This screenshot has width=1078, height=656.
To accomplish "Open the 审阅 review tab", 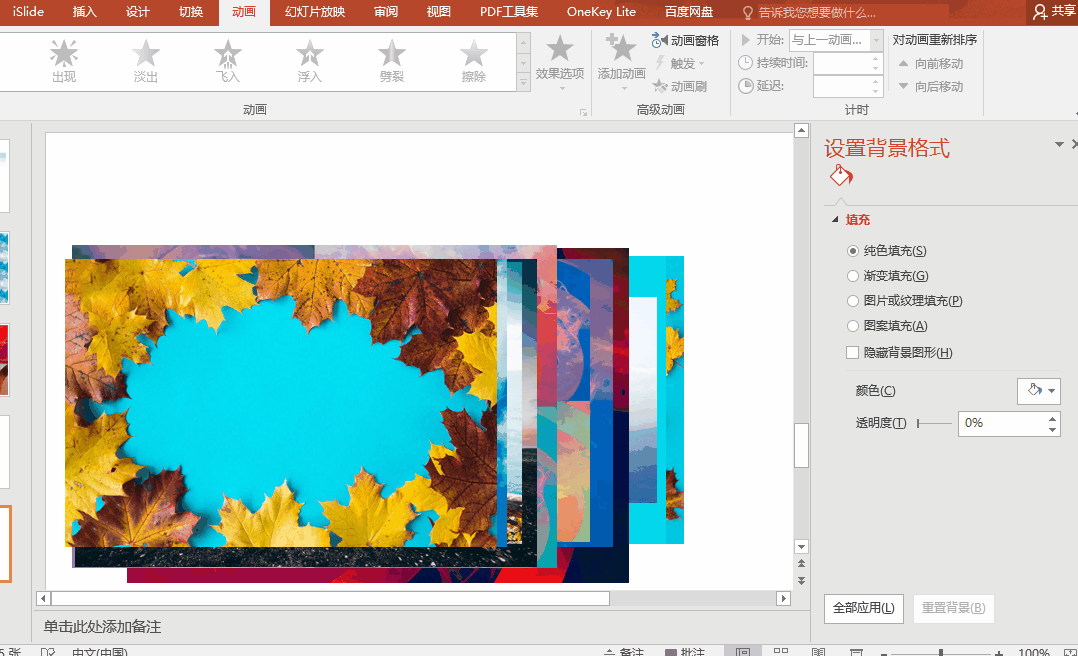I will click(386, 12).
